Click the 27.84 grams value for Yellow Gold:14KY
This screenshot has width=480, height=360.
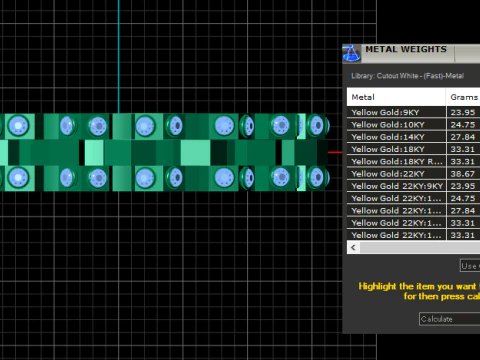pyautogui.click(x=463, y=137)
